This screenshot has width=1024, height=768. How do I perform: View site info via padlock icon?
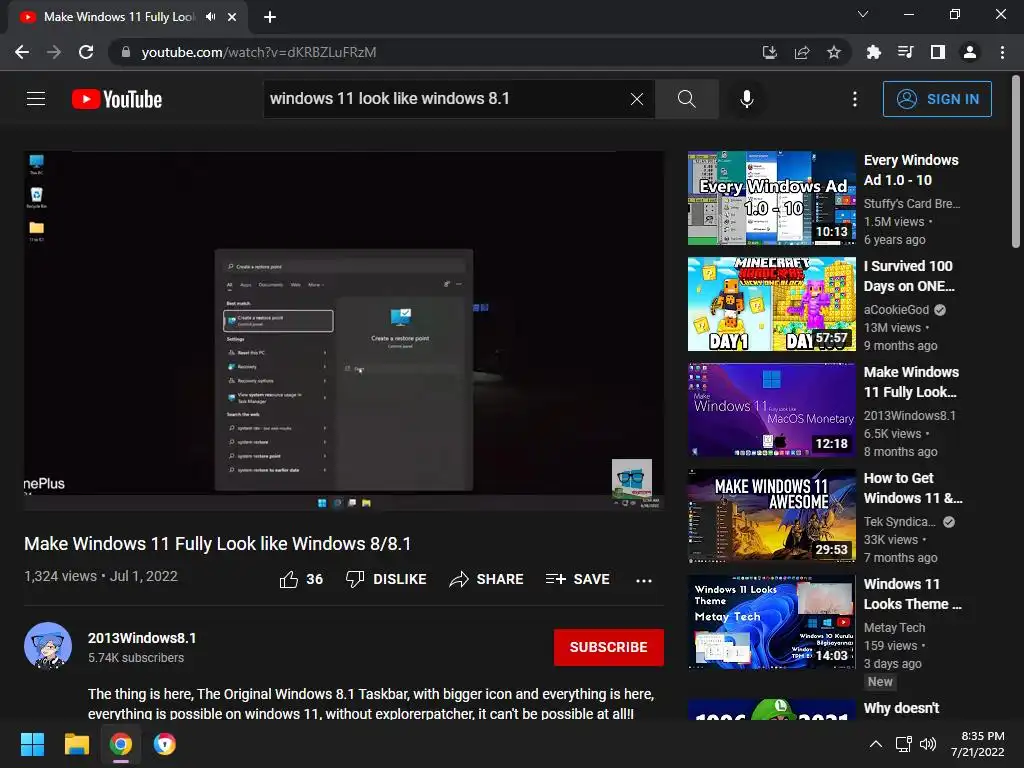[125, 52]
